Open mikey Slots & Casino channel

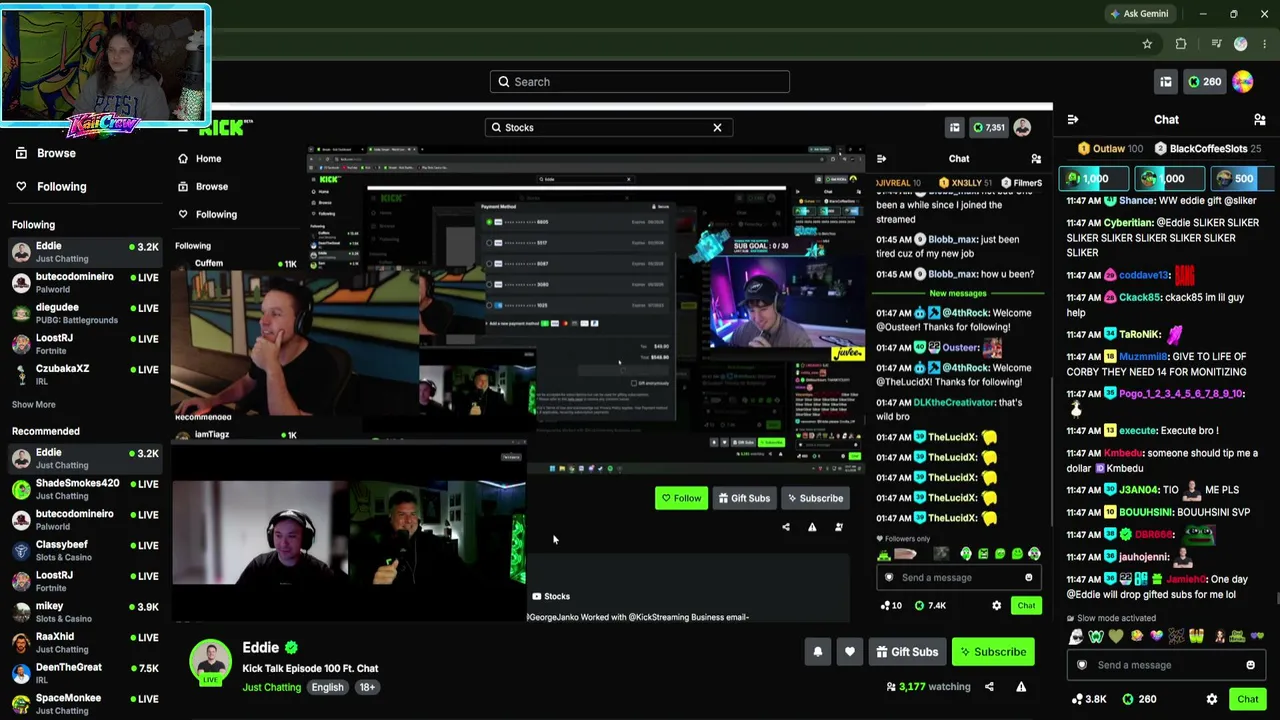(x=85, y=612)
